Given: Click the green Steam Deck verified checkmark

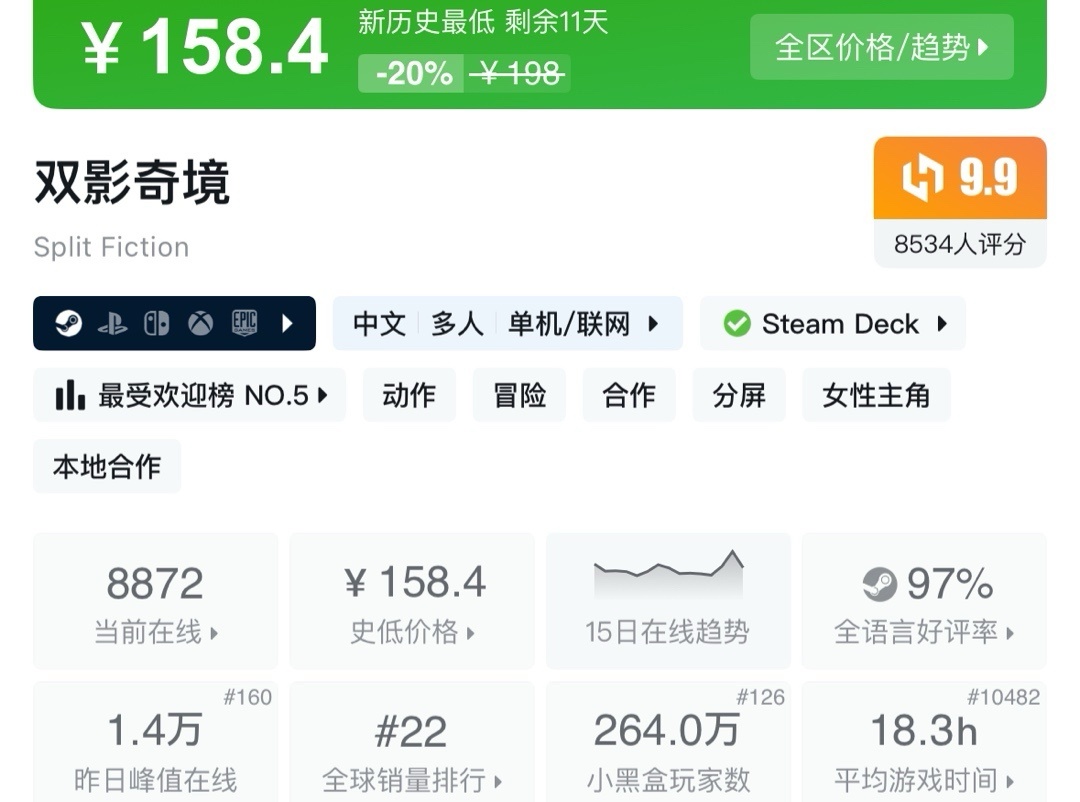Looking at the screenshot, I should [x=737, y=324].
